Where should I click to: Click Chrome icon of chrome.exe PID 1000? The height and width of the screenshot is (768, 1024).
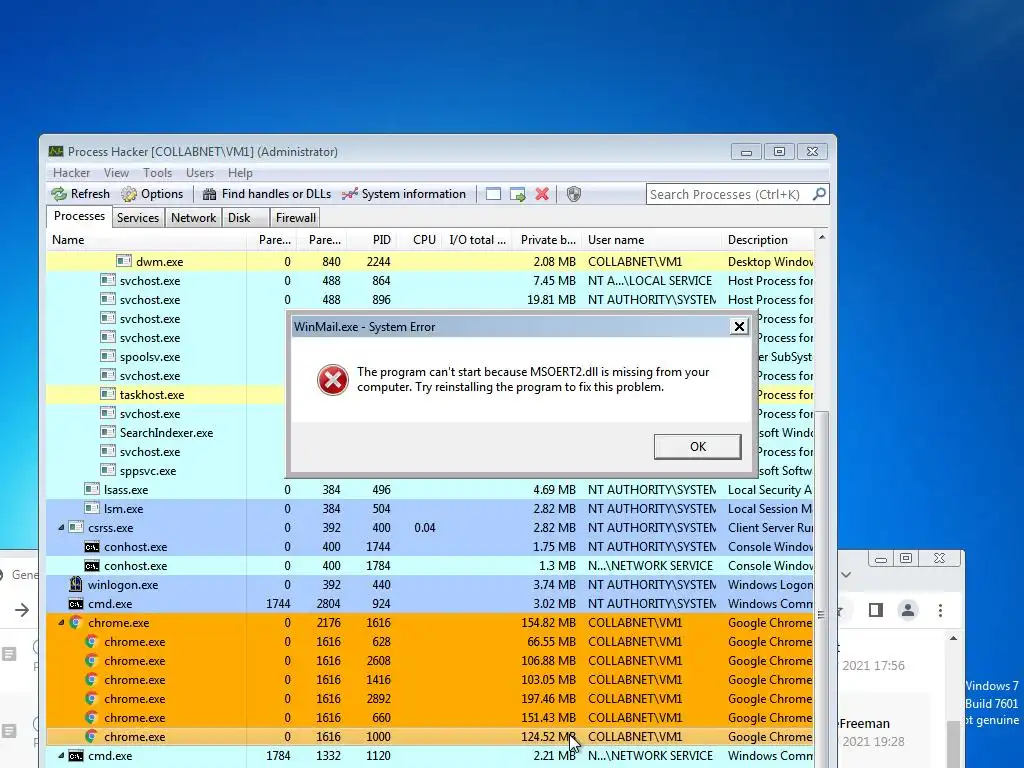click(x=92, y=737)
